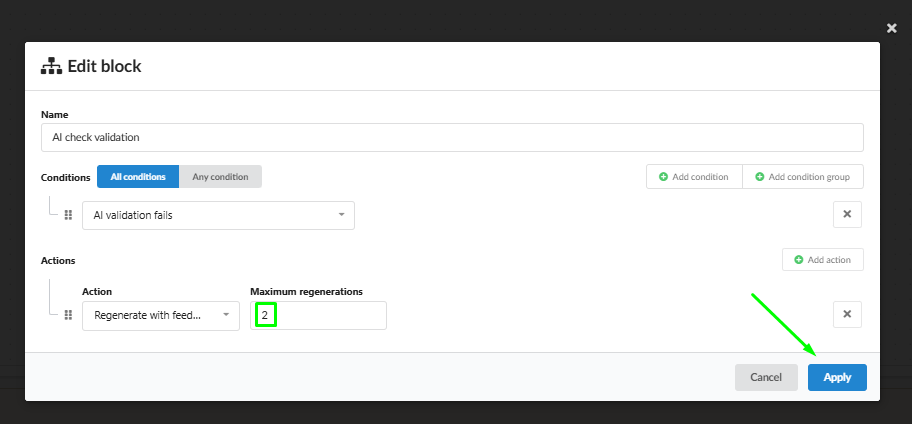Expand the Regenerate with feedback action dropdown
Screen dimensions: 912x424
coord(161,316)
